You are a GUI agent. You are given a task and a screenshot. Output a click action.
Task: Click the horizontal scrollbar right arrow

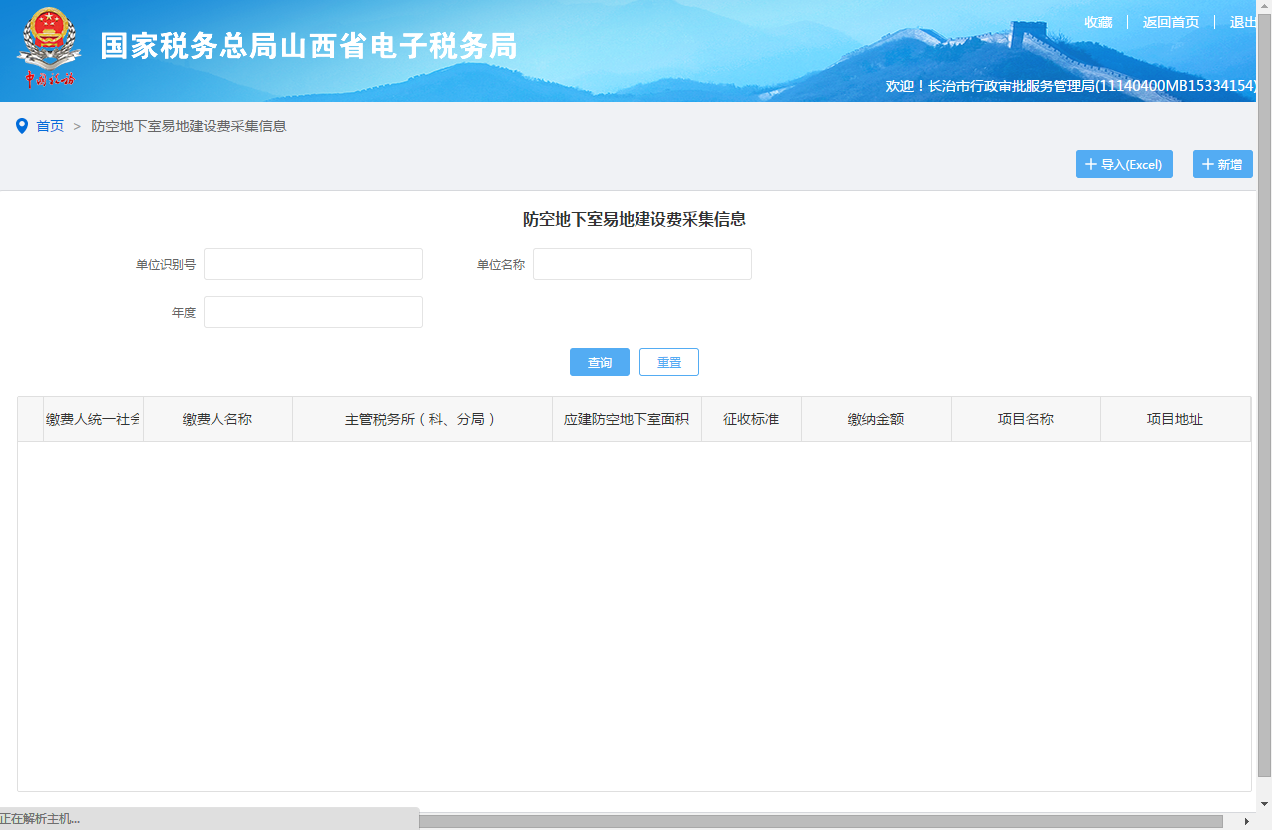pyautogui.click(x=1247, y=821)
